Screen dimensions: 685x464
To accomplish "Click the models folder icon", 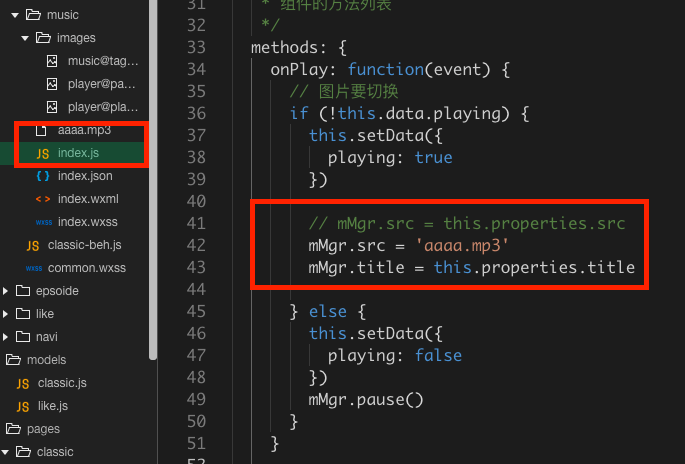I will click(x=13, y=360).
